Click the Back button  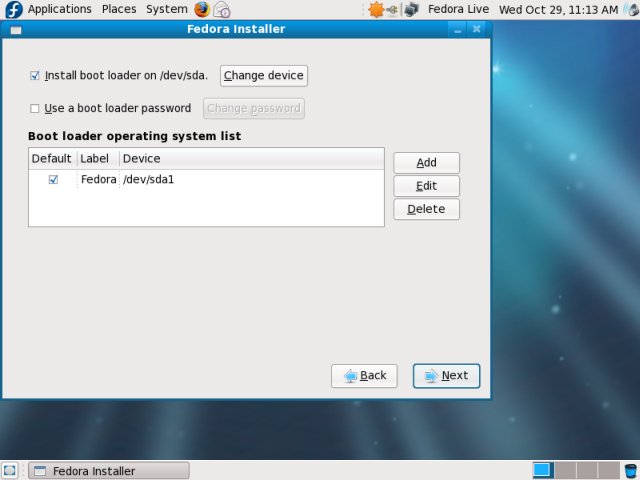[364, 376]
